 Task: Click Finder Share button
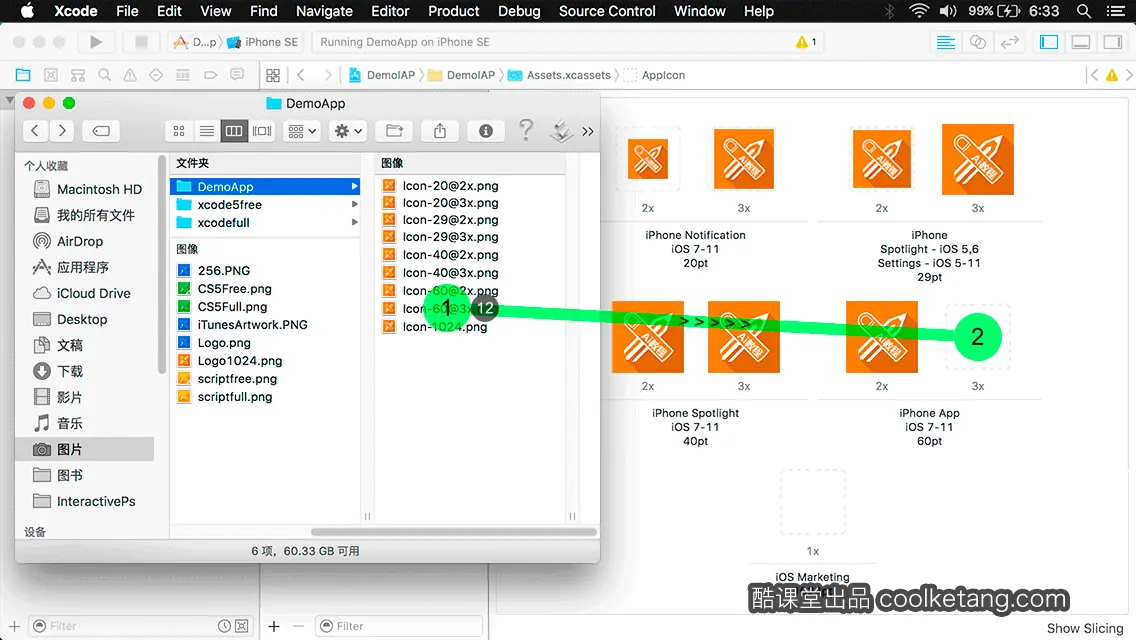point(440,131)
